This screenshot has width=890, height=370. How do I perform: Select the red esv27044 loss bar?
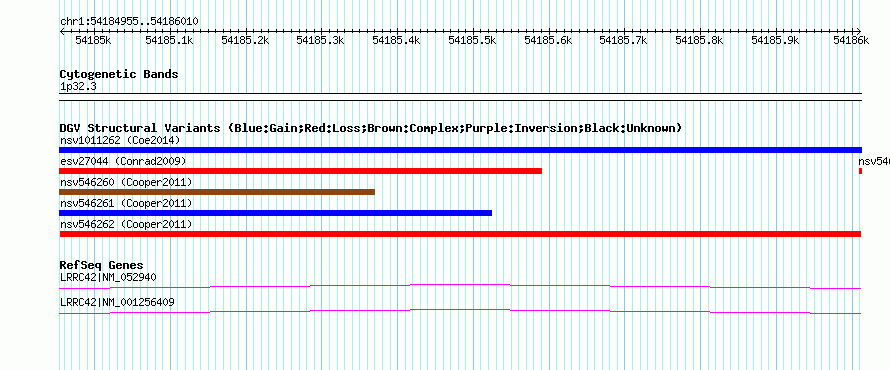click(x=300, y=171)
